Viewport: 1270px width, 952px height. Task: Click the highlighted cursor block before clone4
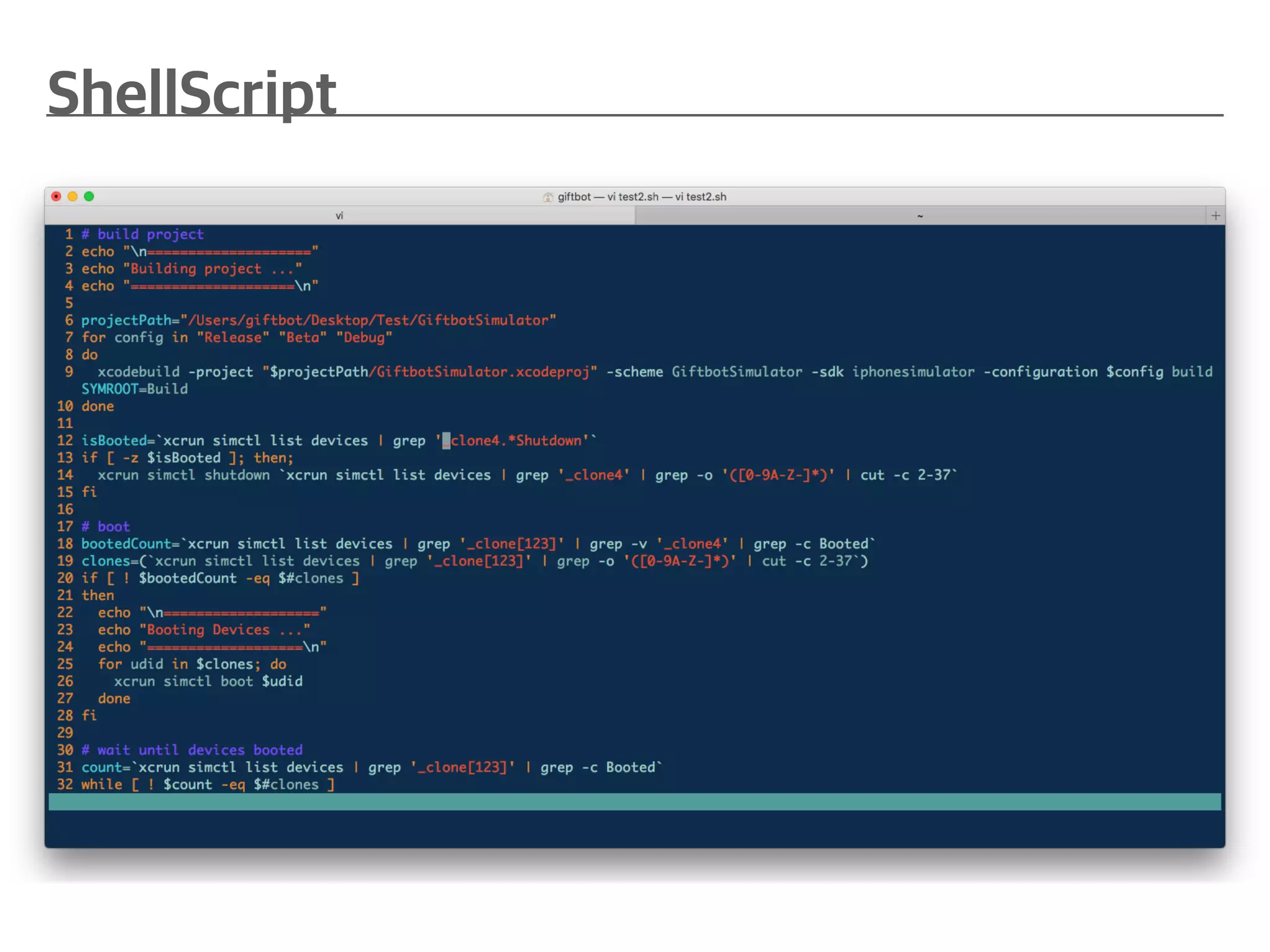point(446,441)
